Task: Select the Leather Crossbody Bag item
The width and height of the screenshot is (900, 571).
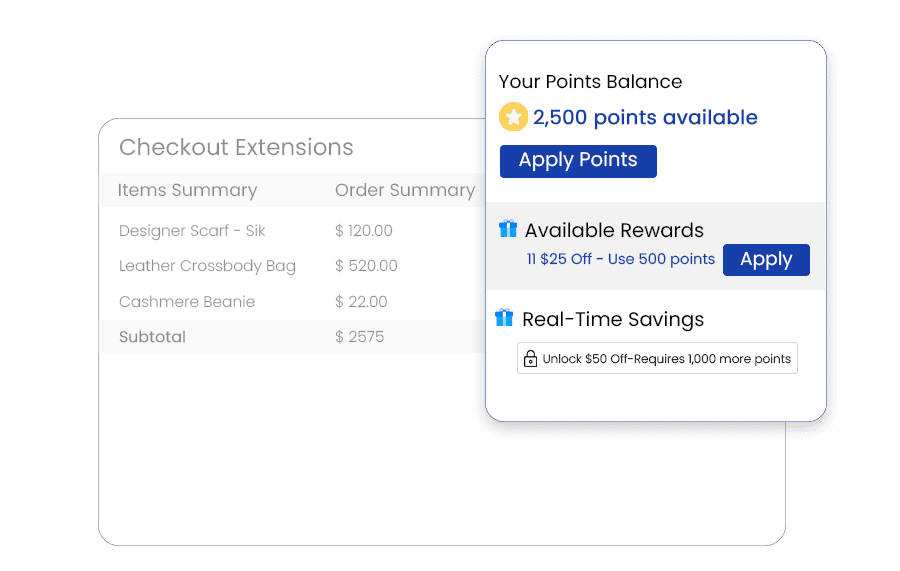Action: coord(207,266)
